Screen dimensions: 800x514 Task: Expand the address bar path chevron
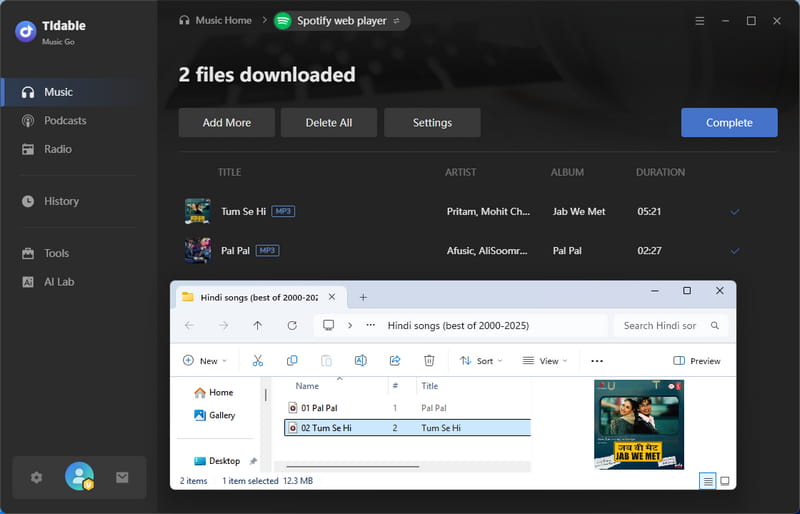(350, 326)
